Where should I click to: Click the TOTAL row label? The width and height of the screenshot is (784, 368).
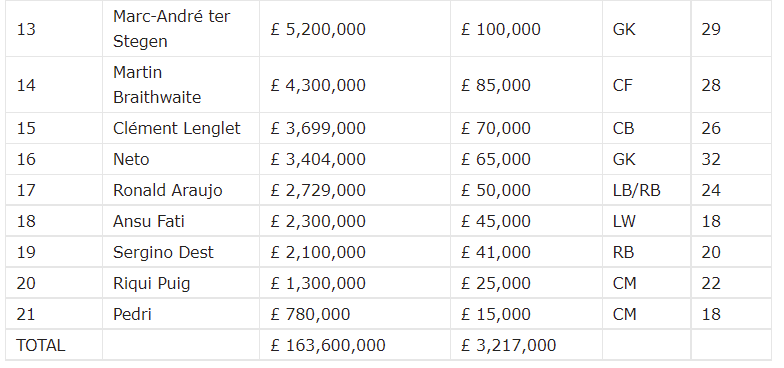click(40, 345)
